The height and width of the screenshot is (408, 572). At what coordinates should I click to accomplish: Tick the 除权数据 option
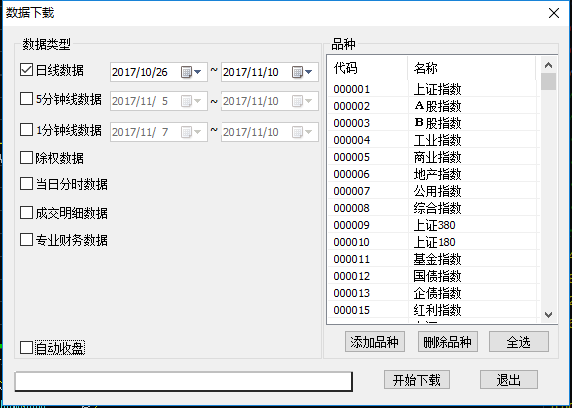pos(26,158)
